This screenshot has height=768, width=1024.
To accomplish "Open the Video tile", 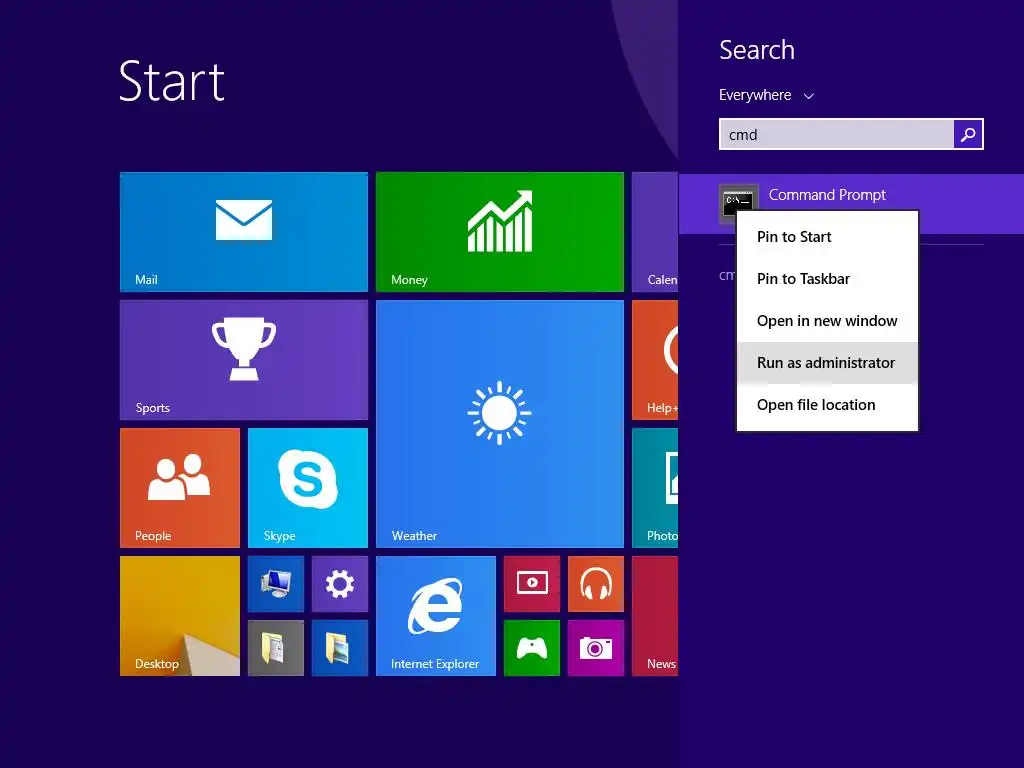I will point(532,584).
